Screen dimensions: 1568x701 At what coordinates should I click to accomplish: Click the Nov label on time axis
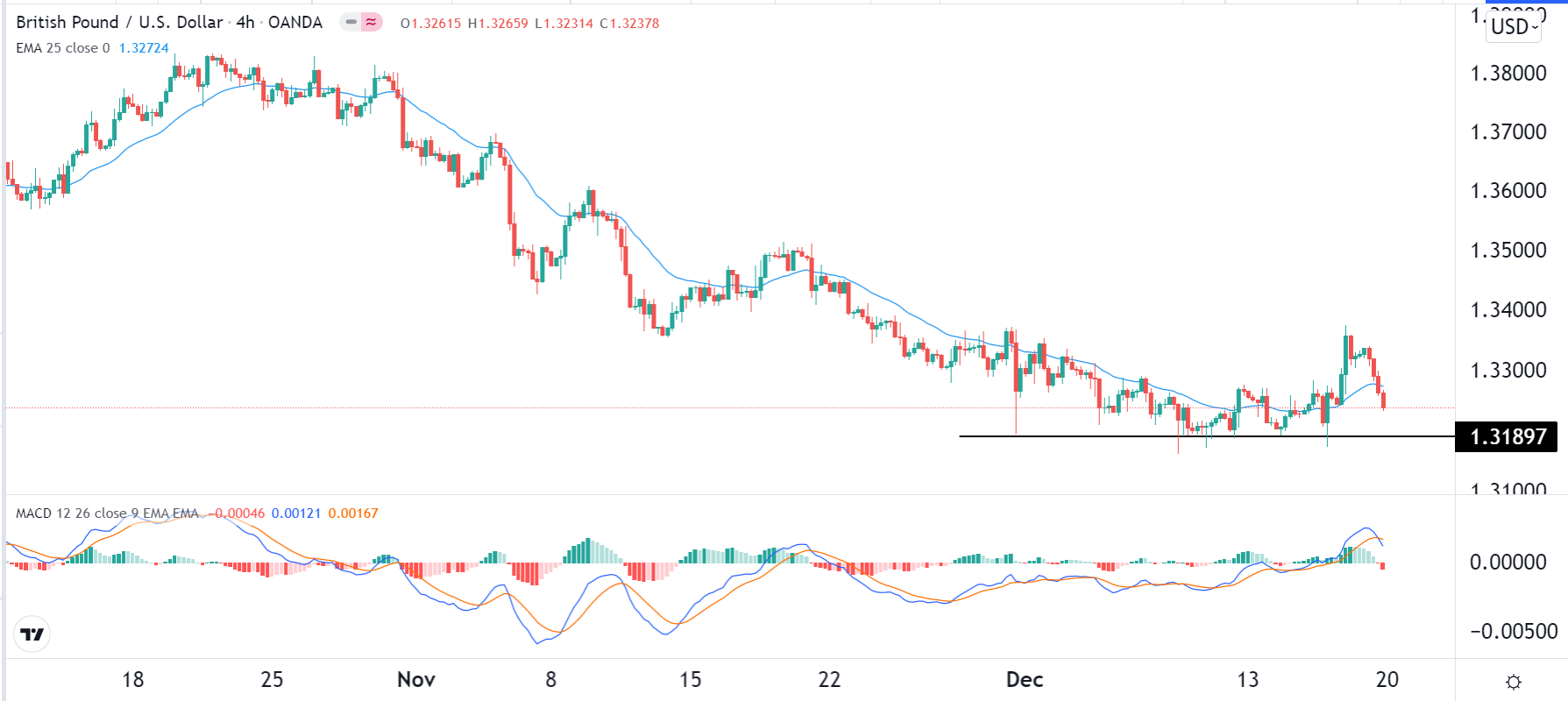pos(415,680)
